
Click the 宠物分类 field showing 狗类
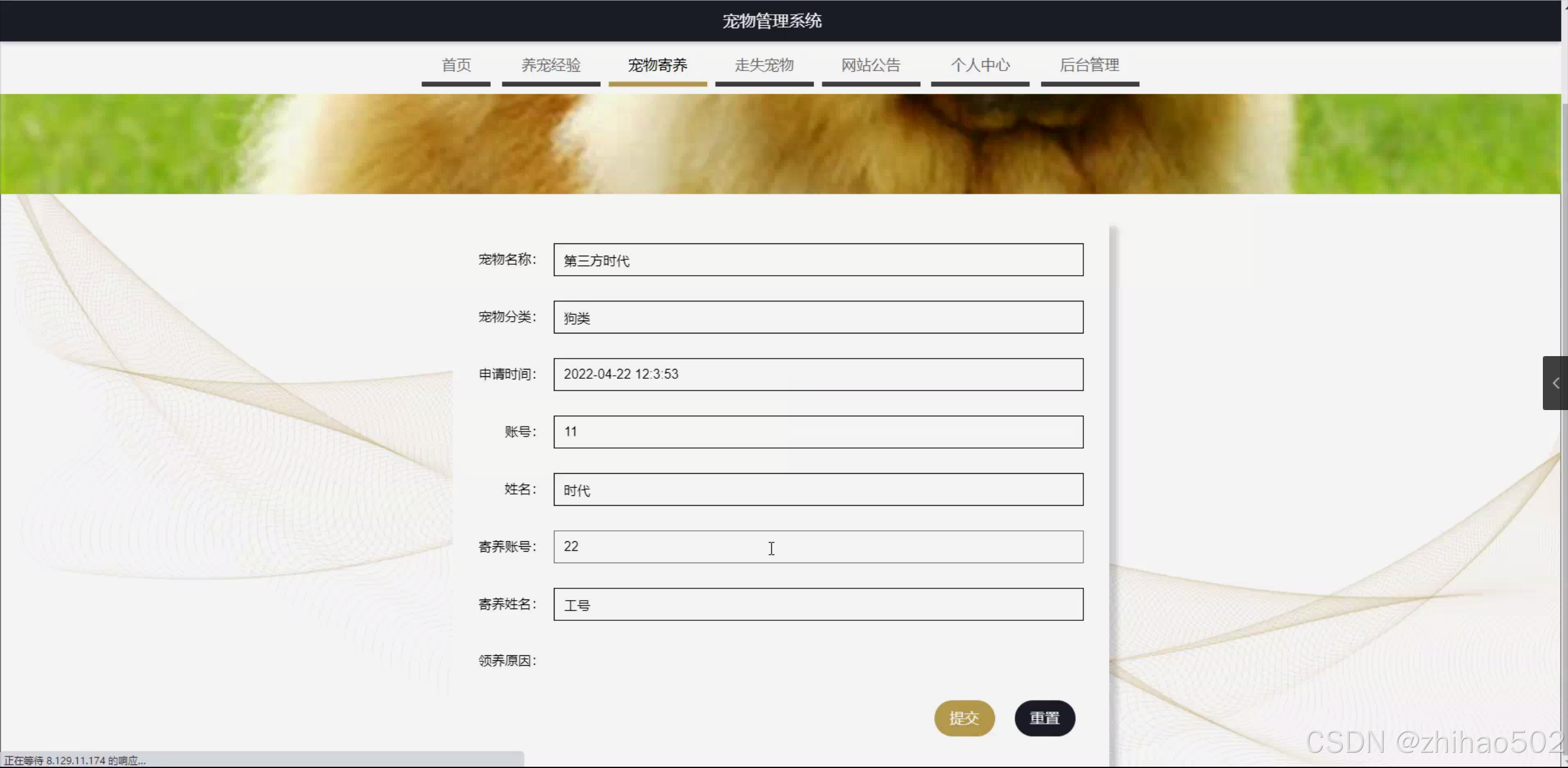click(817, 317)
